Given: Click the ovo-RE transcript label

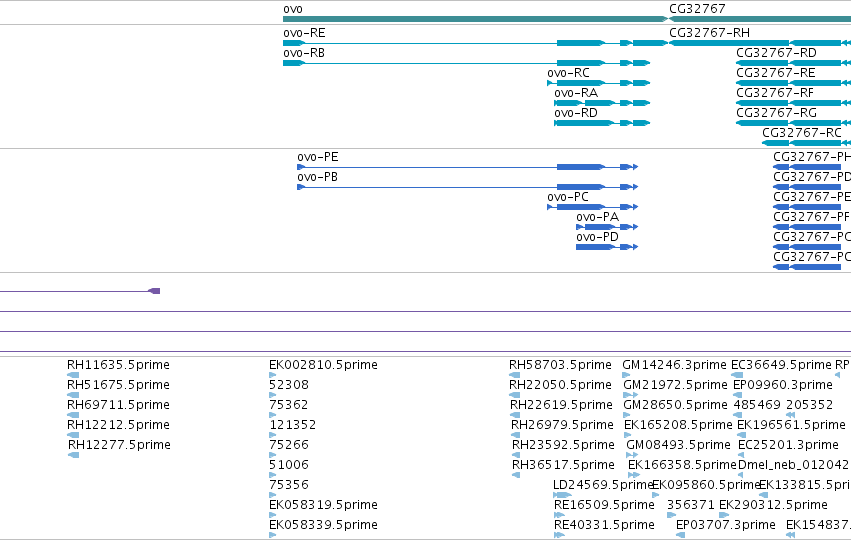Looking at the screenshot, I should pos(304,33).
